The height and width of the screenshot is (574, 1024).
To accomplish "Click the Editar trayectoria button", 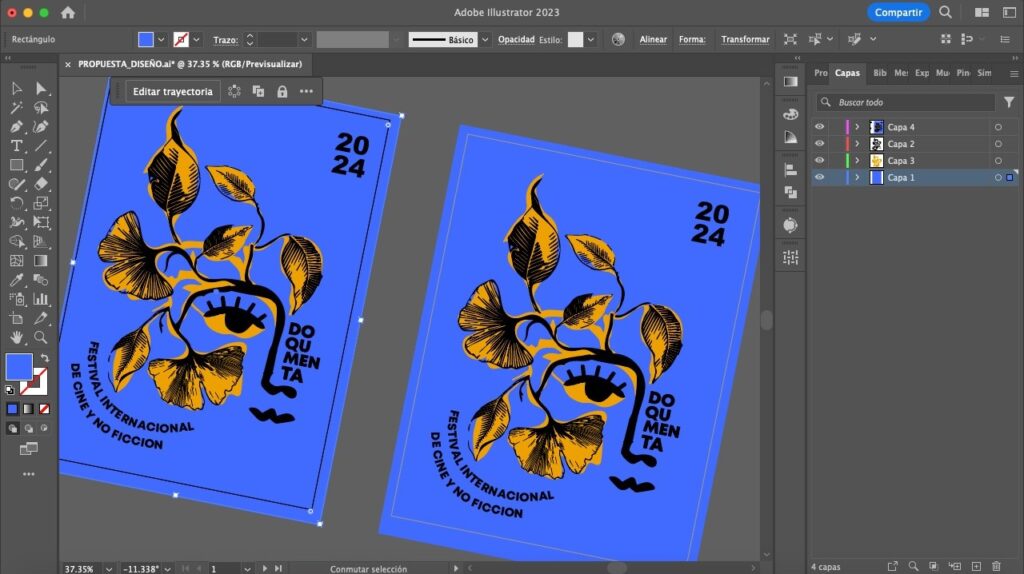I will coord(173,91).
